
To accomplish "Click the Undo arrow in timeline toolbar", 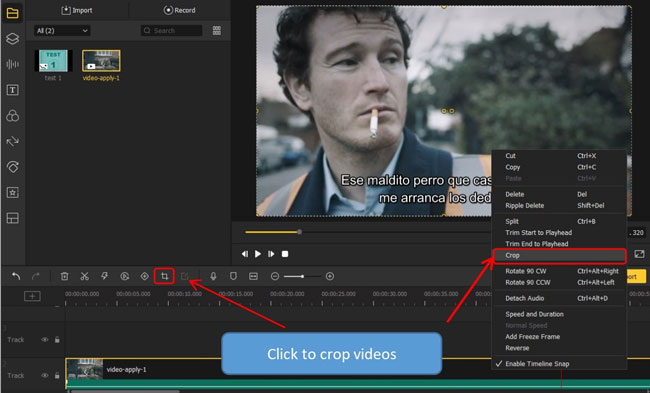I will pyautogui.click(x=16, y=276).
